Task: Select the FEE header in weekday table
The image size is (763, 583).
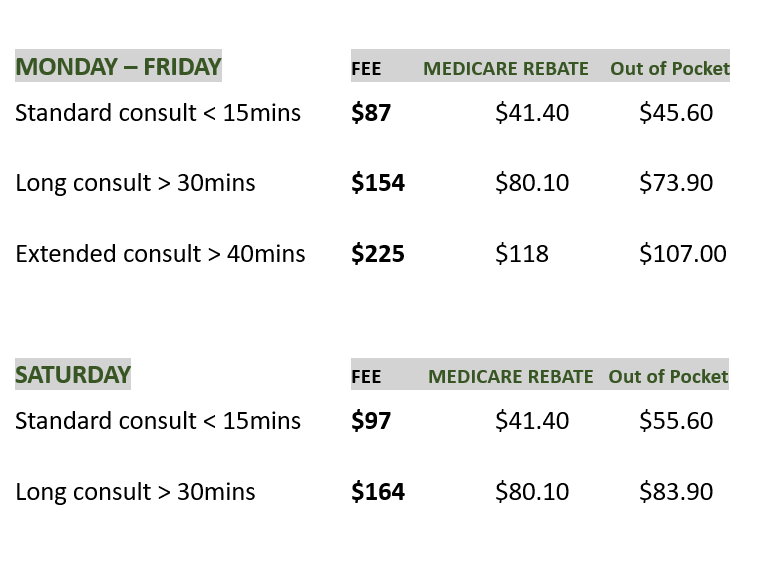Action: 367,69
